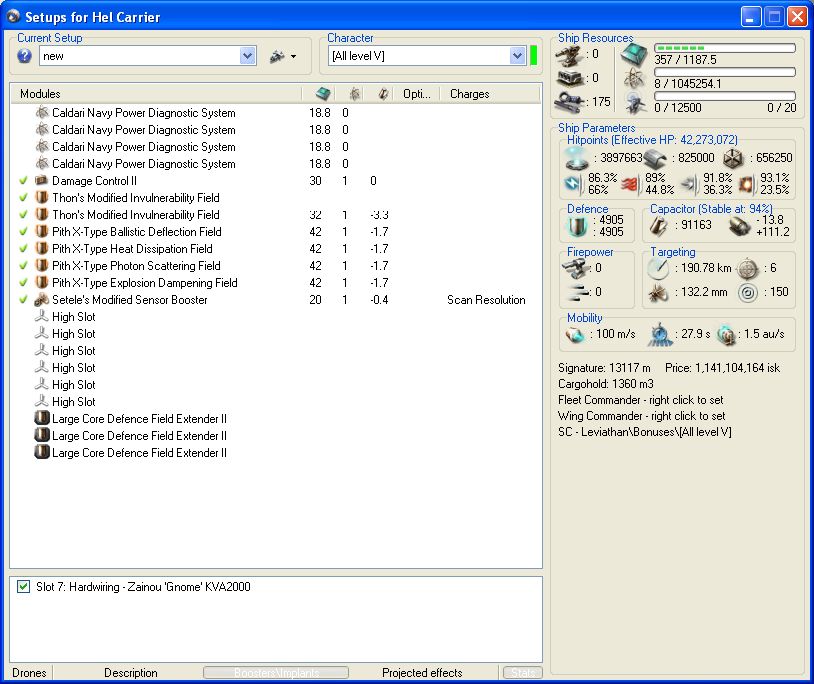Screen dimensions: 814x684
Task: Click the Firepower turret damage icon
Action: coord(575,268)
